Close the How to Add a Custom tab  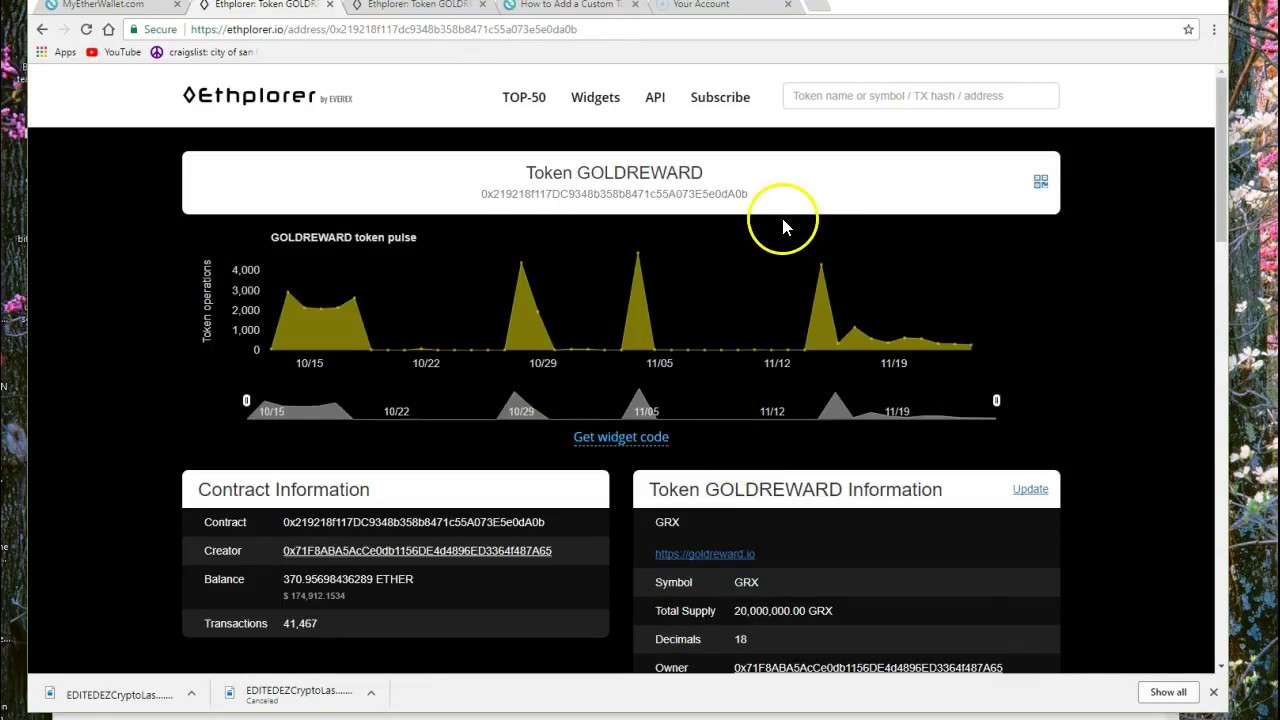635,5
